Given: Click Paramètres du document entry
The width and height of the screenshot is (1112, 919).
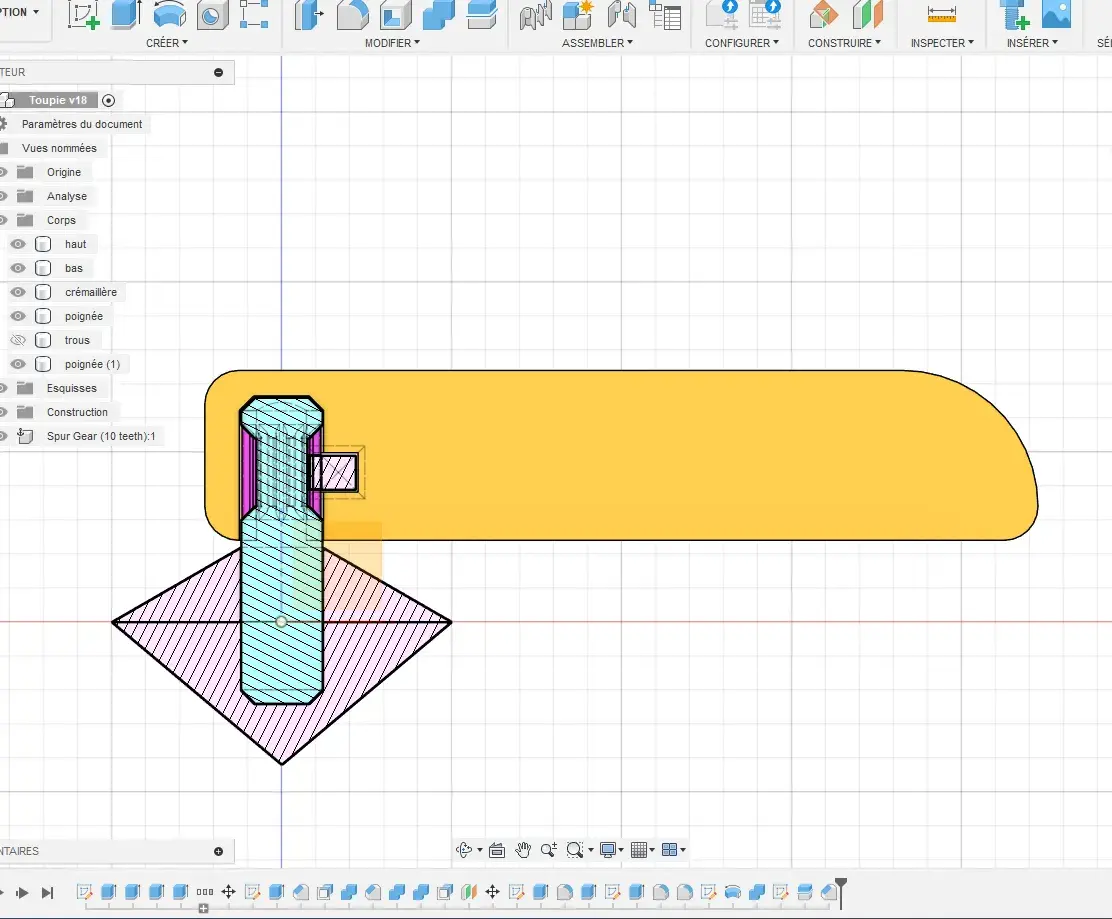Looking at the screenshot, I should click(x=82, y=124).
